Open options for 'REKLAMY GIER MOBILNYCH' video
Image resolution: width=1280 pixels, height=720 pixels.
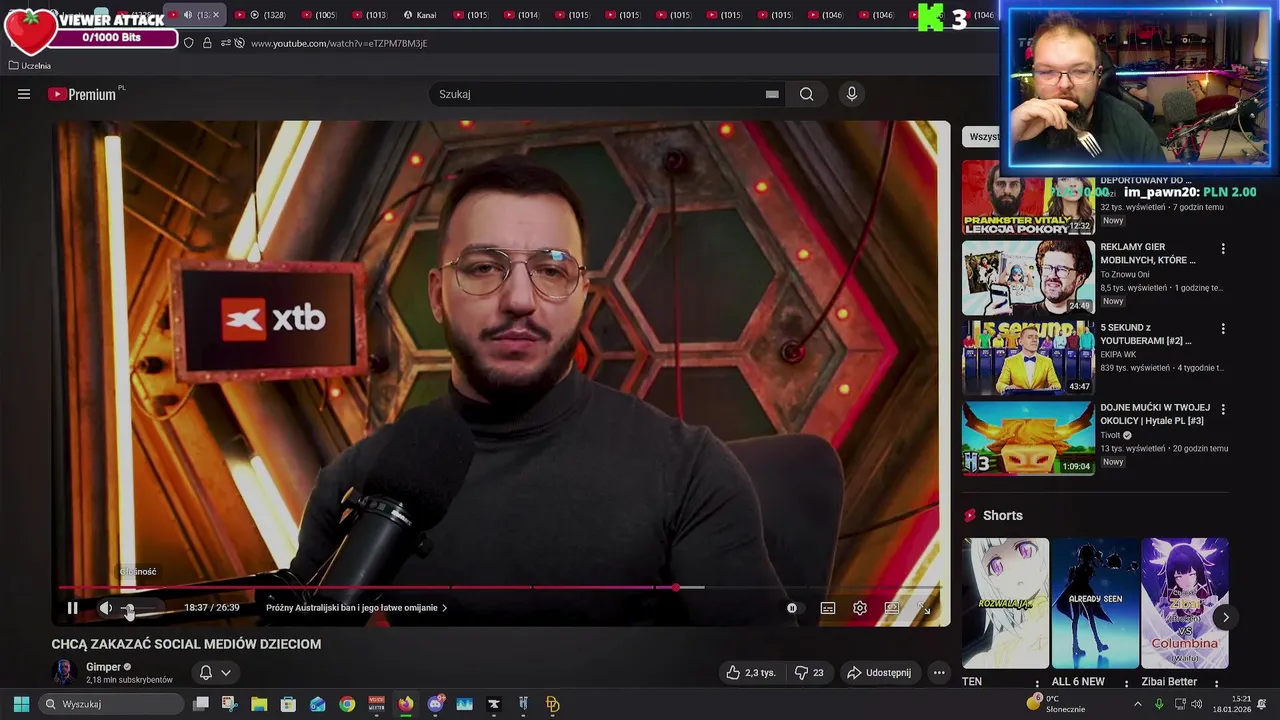point(1222,248)
